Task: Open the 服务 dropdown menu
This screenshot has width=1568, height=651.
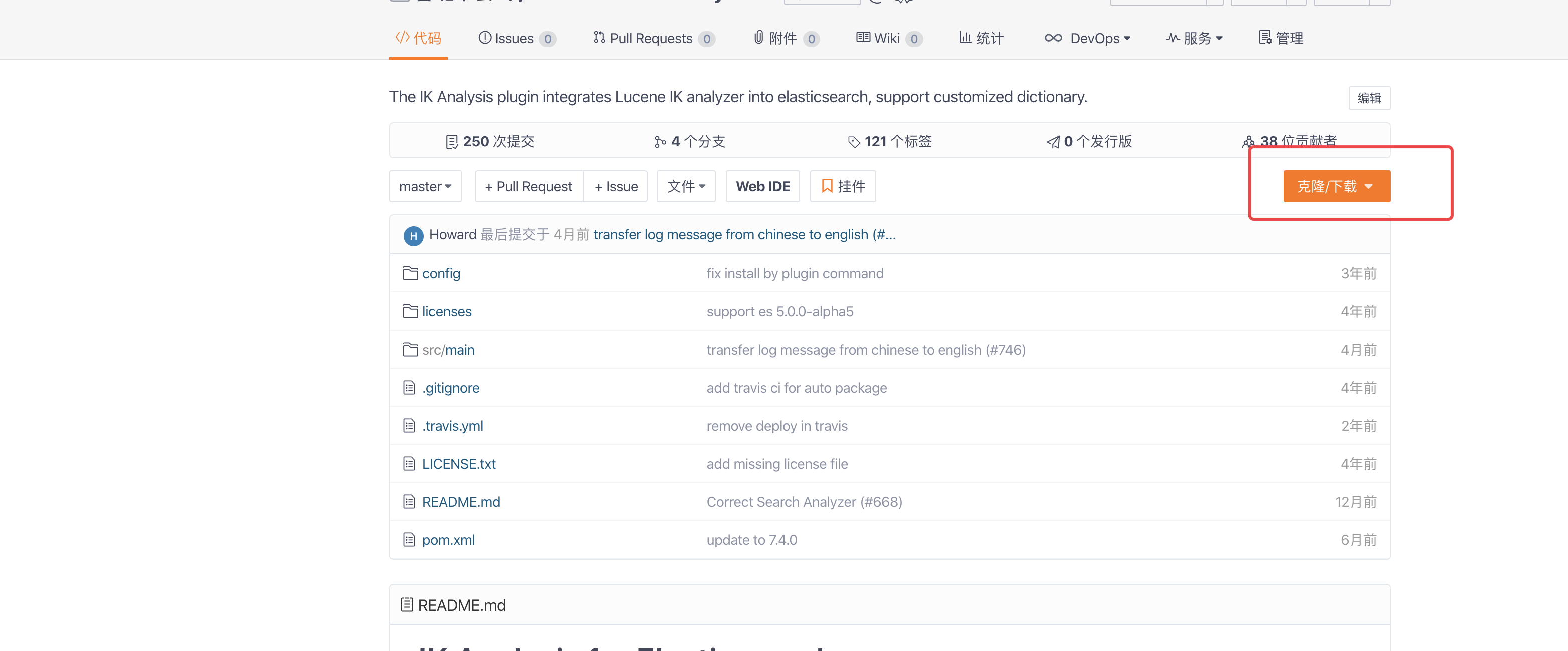Action: click(1194, 39)
